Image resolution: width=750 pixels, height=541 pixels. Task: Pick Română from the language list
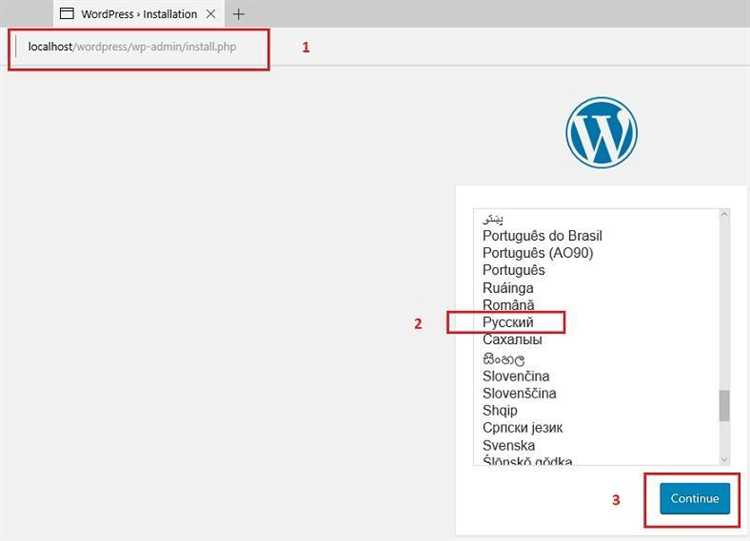pyautogui.click(x=508, y=305)
